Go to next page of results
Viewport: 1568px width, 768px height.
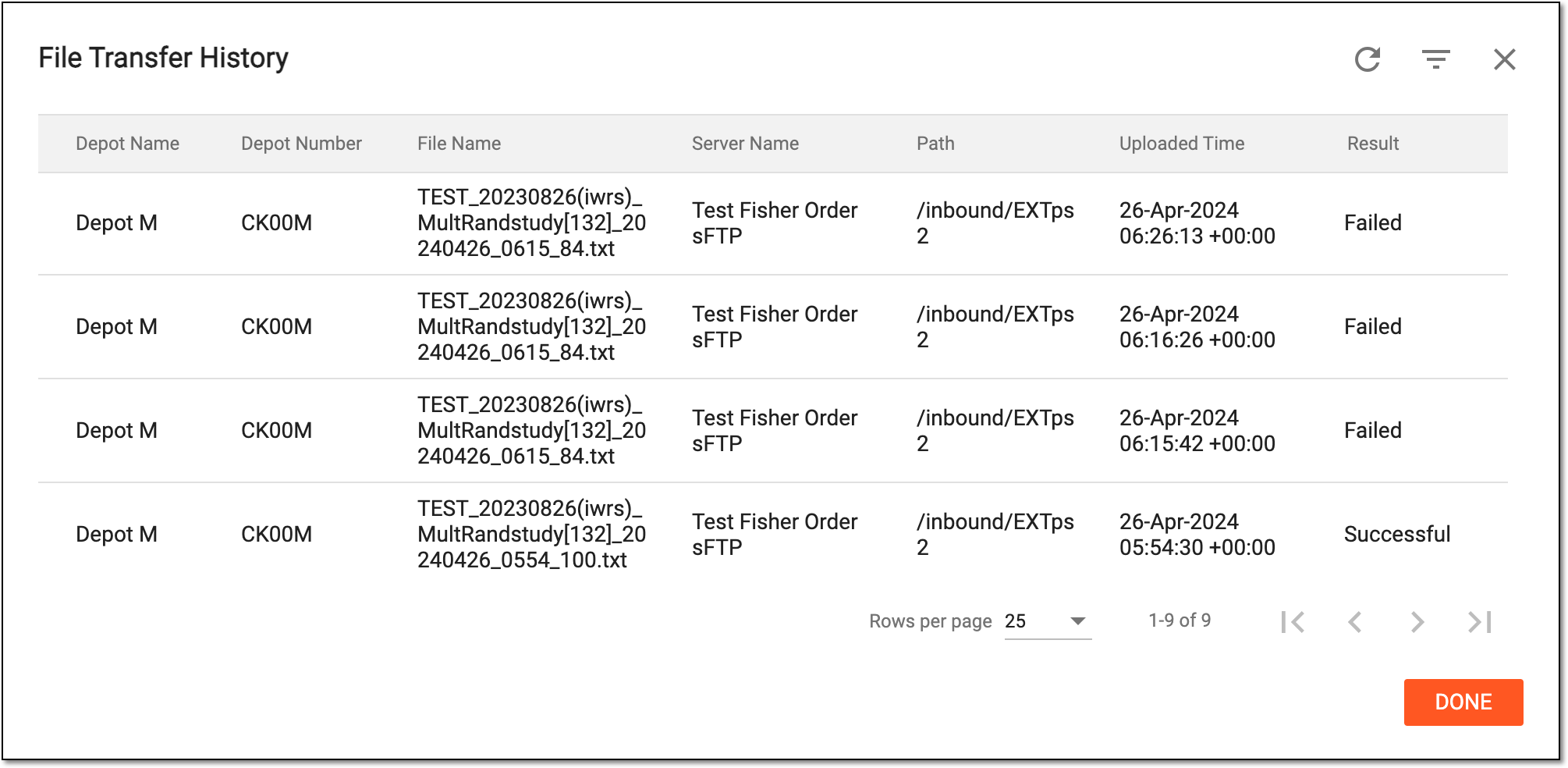(1417, 622)
